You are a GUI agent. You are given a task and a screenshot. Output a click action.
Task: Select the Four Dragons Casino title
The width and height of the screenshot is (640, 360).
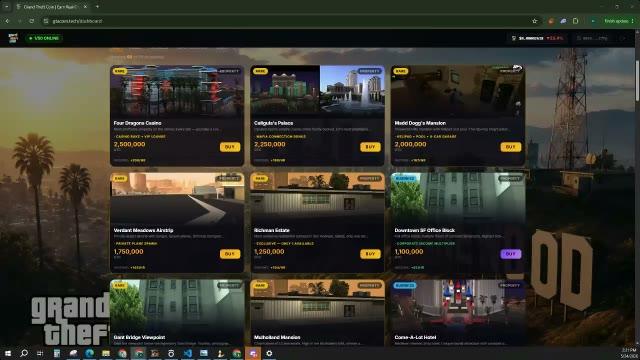tap(137, 123)
